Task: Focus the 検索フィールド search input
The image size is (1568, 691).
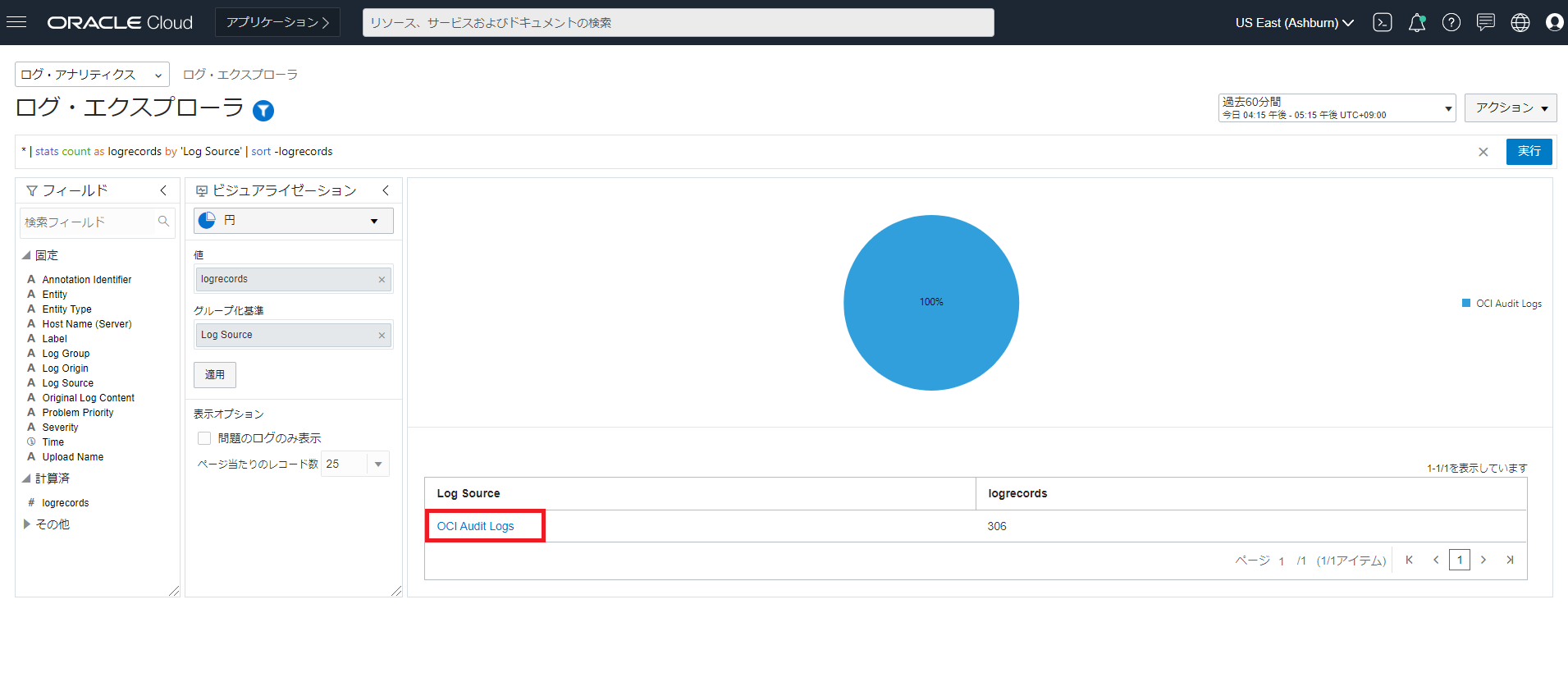Action: coord(87,222)
